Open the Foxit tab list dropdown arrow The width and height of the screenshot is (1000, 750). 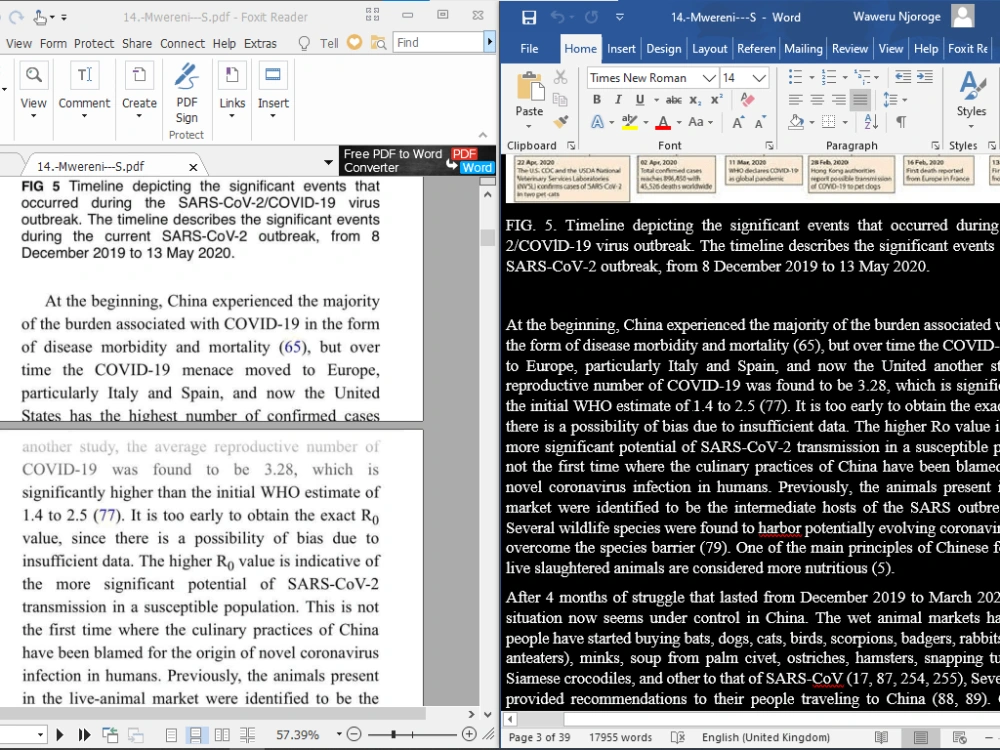tap(328, 163)
